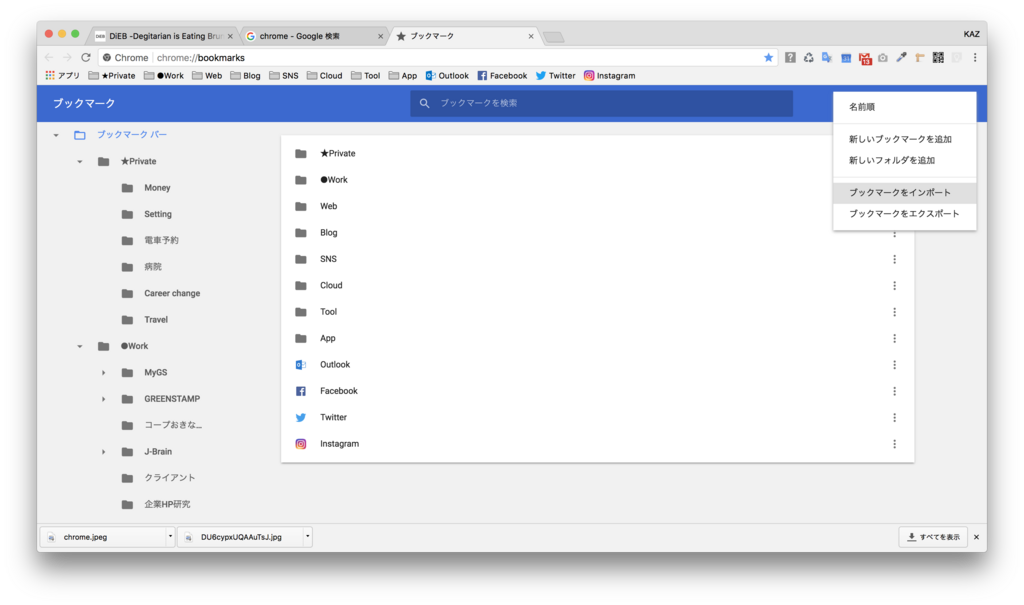Open more actions for the Facebook row
This screenshot has height=605, width=1024.
tap(895, 391)
